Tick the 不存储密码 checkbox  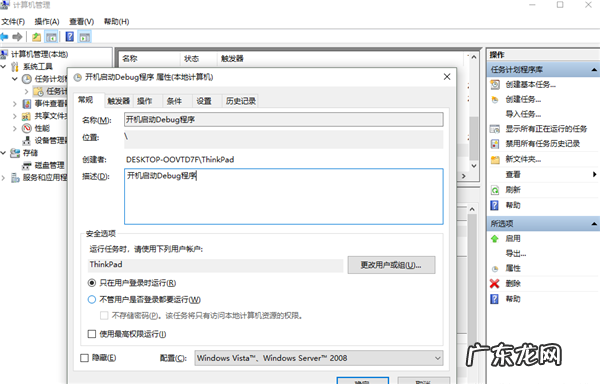pyautogui.click(x=104, y=316)
